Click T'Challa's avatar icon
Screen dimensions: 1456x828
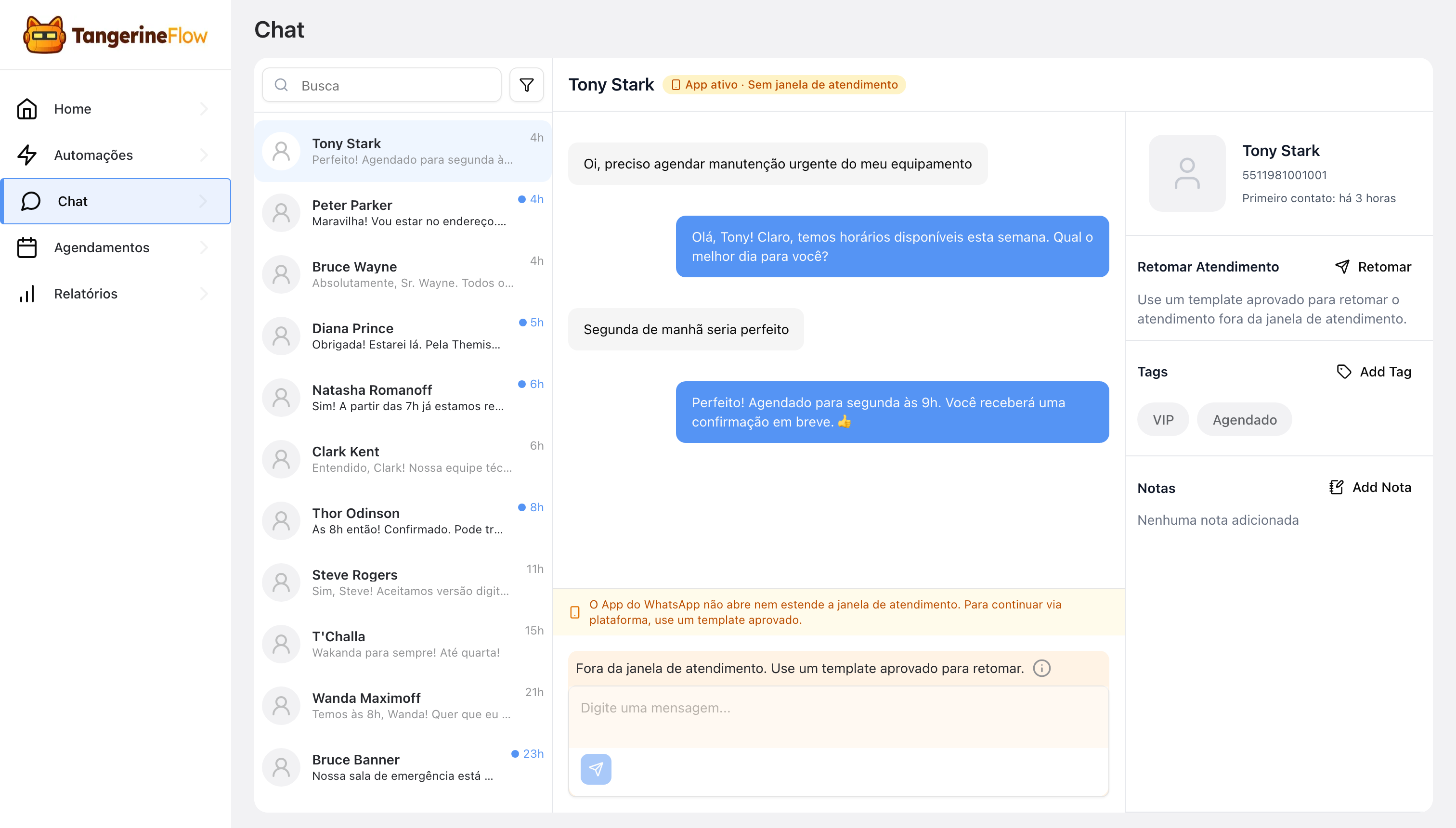click(x=281, y=644)
